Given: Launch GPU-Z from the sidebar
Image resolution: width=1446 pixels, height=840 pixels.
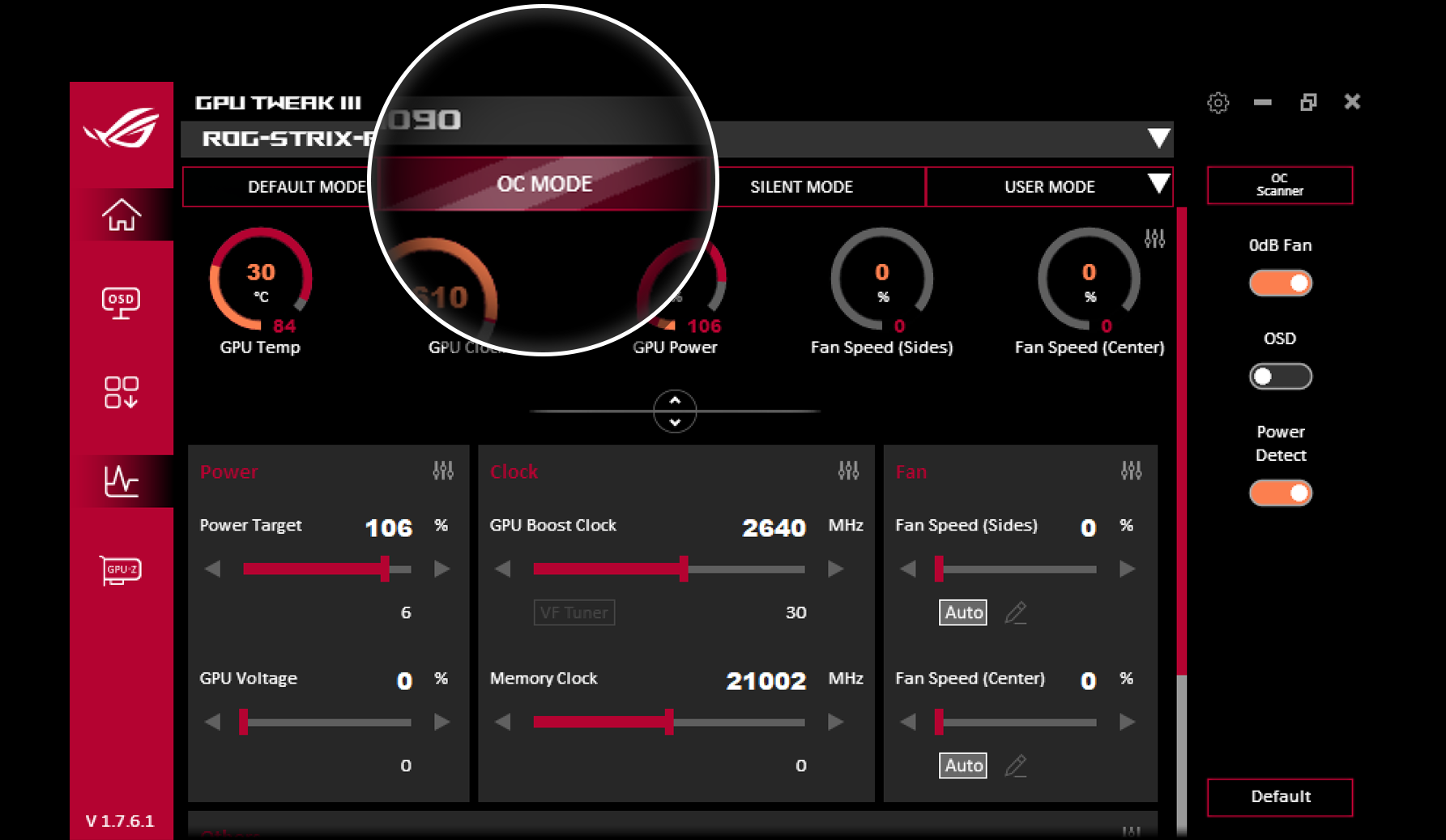Looking at the screenshot, I should pos(121,570).
